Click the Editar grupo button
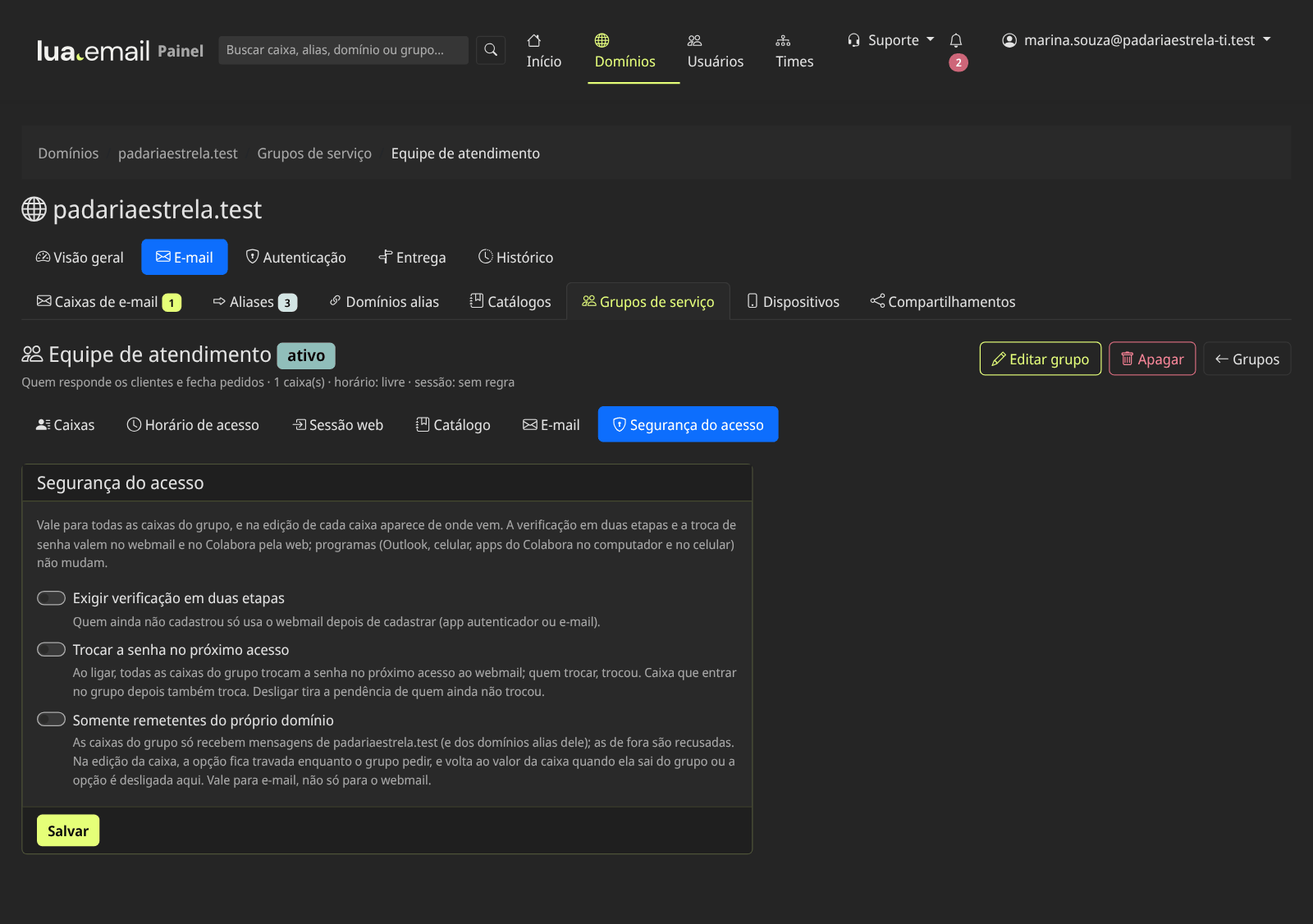The height and width of the screenshot is (924, 1313). [1041, 359]
